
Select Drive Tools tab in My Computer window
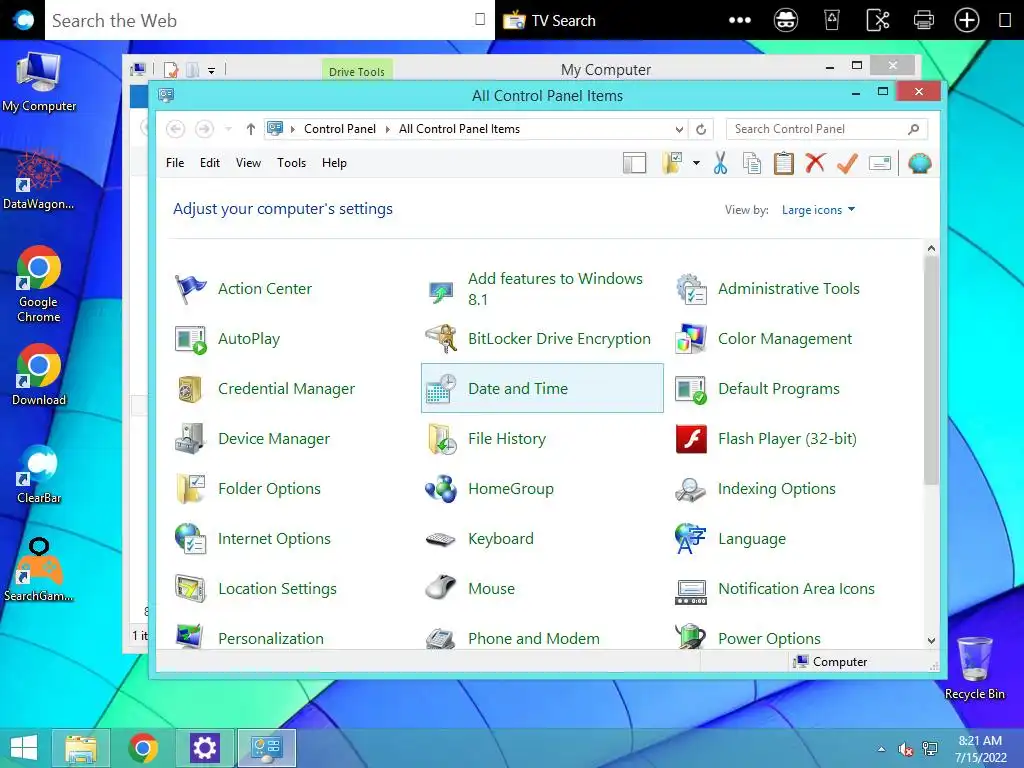point(357,71)
